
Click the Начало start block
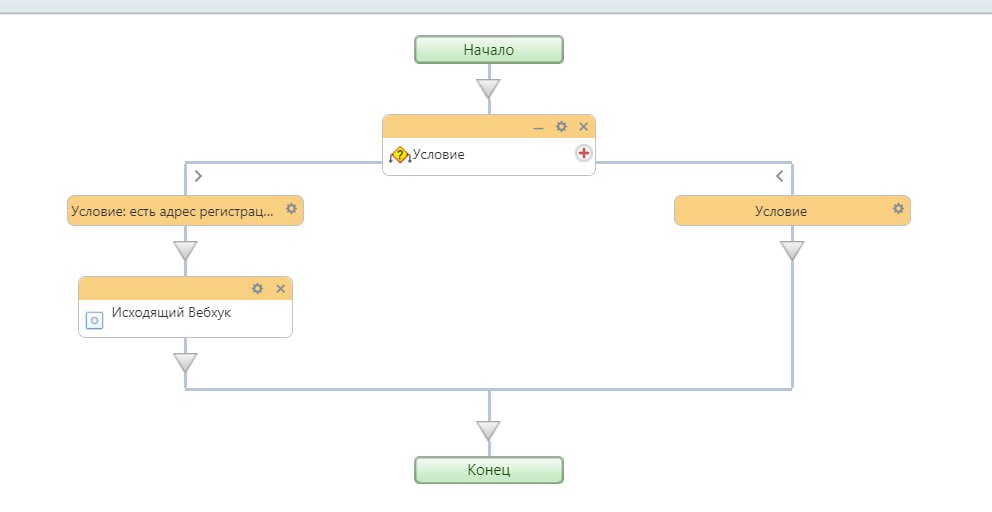(488, 49)
